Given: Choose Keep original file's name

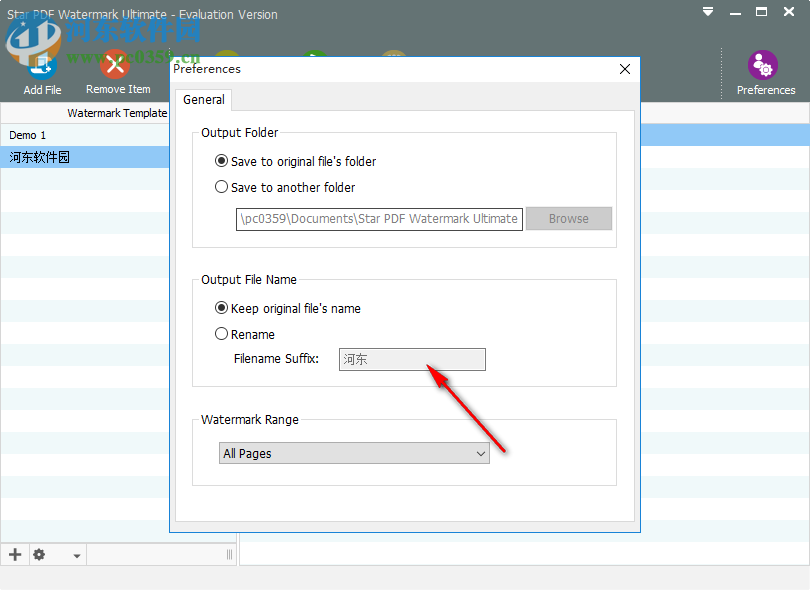Looking at the screenshot, I should 221,308.
